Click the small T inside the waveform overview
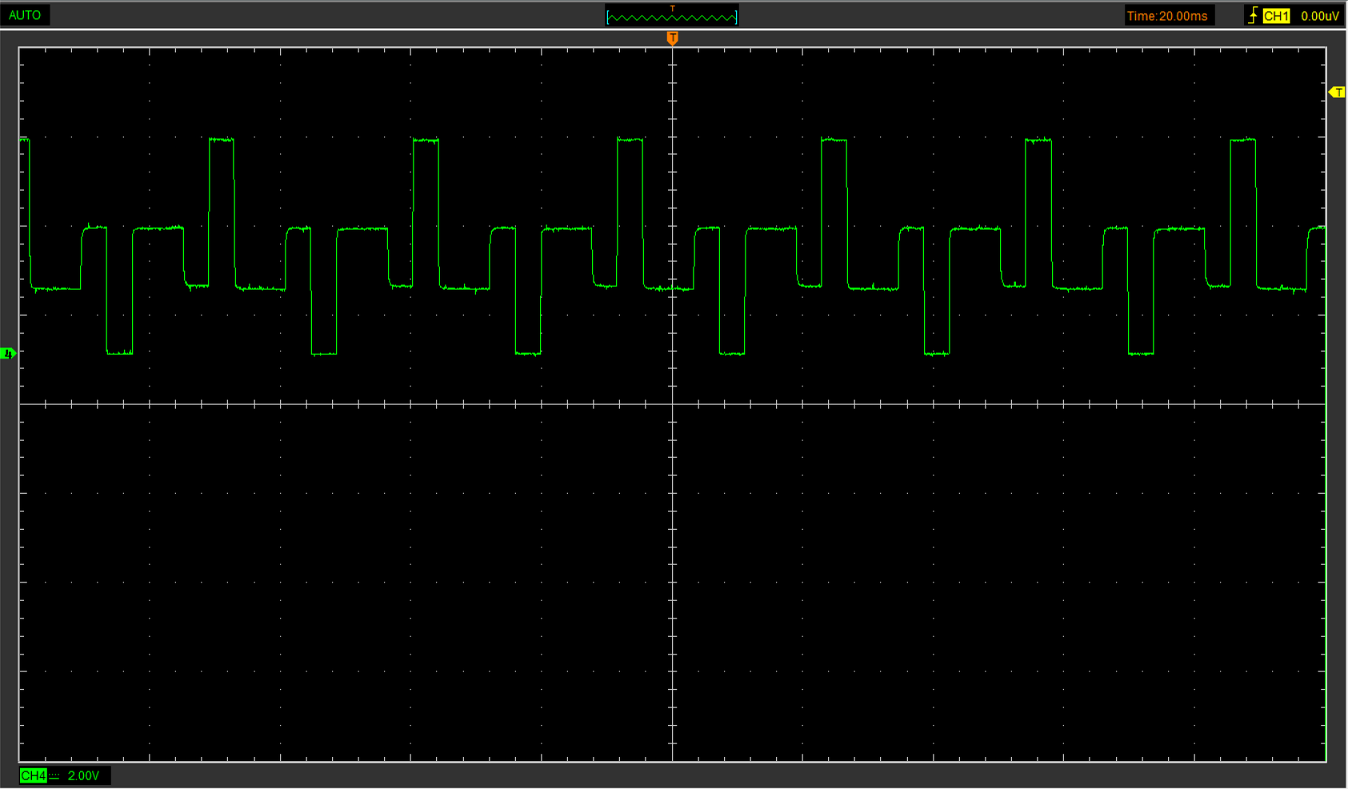1348x789 pixels. point(672,9)
